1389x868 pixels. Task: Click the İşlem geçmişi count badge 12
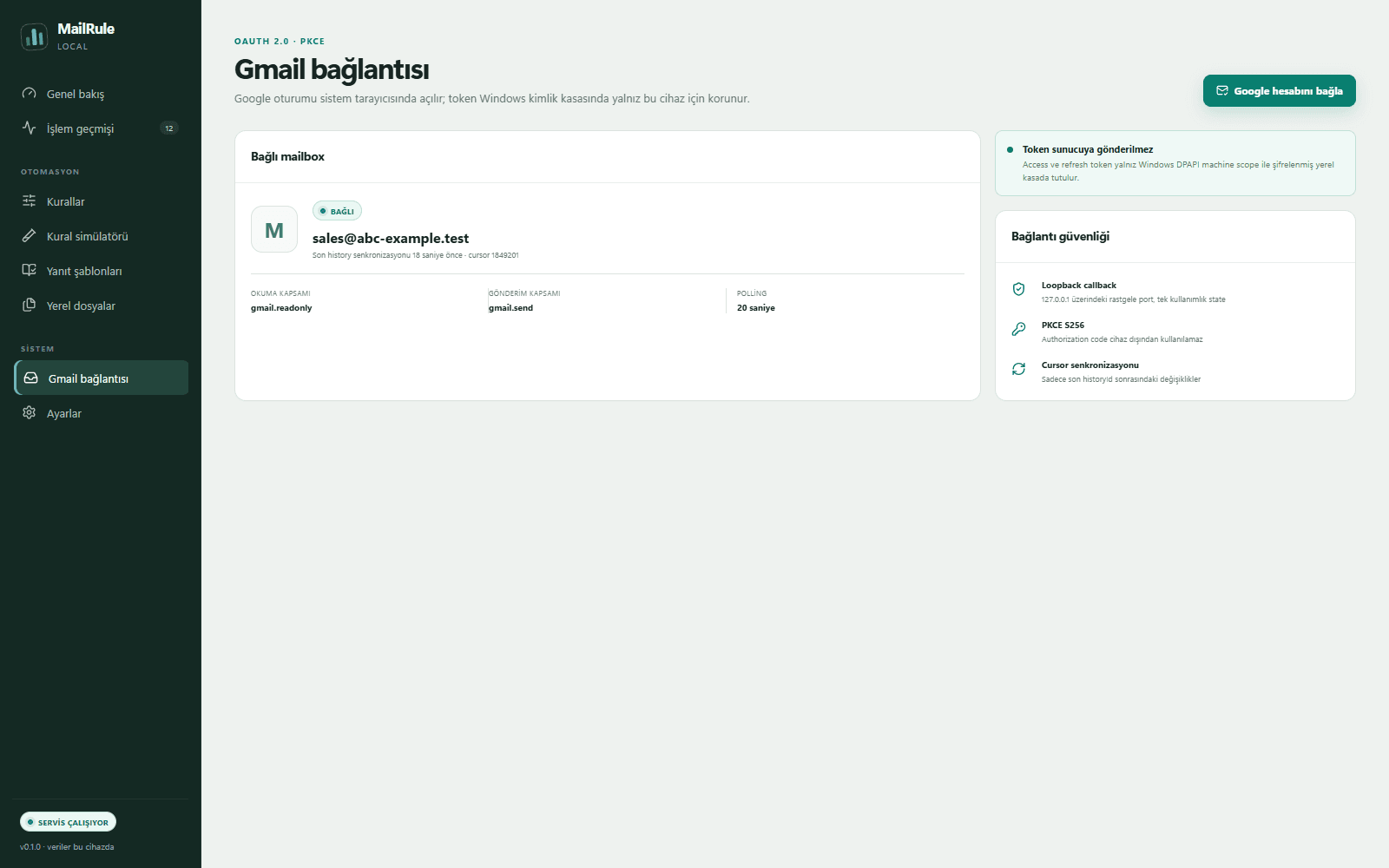pyautogui.click(x=169, y=128)
